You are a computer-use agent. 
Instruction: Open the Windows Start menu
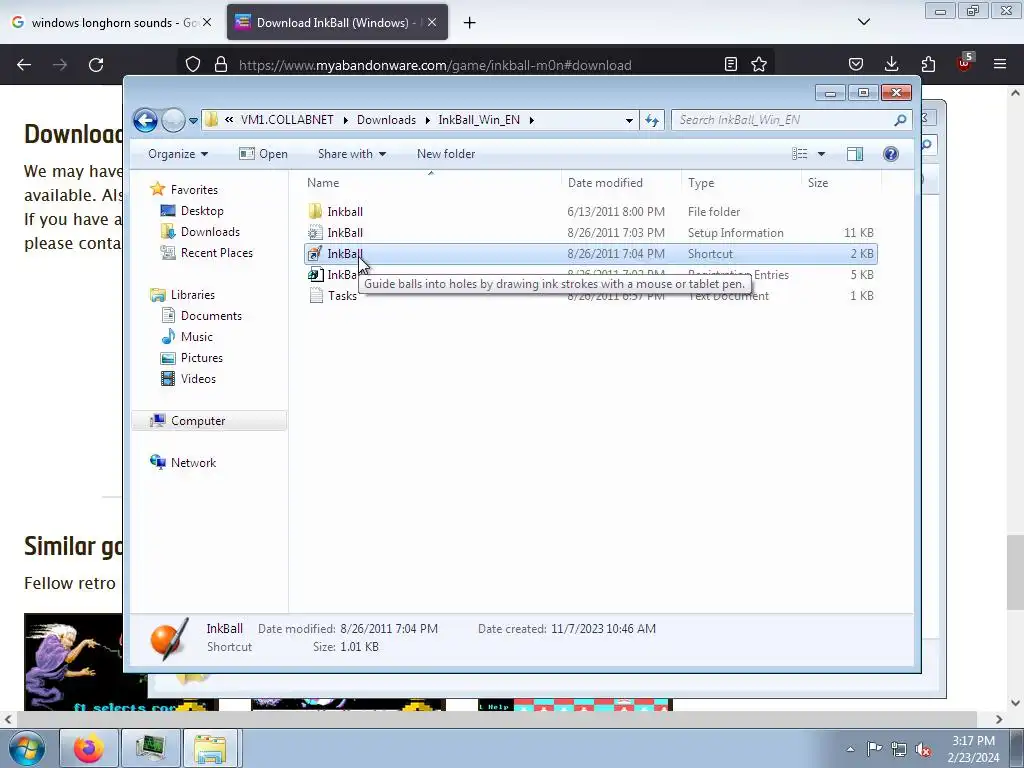pos(27,748)
